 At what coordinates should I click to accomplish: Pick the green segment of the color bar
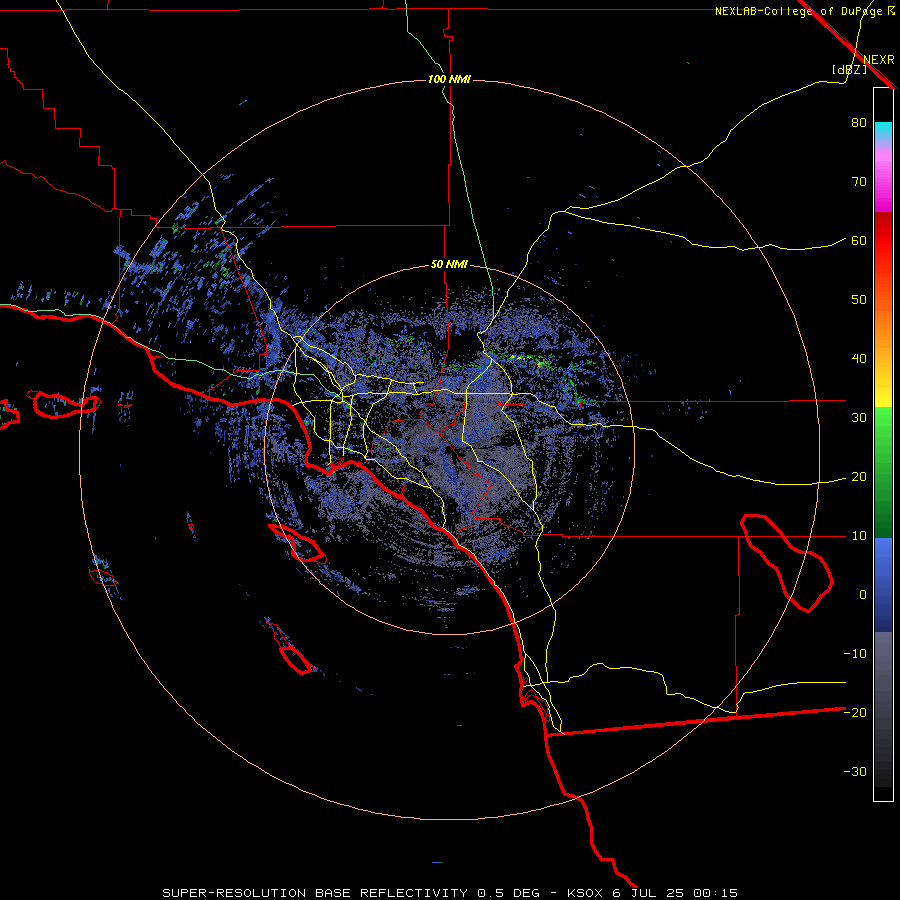[883, 472]
